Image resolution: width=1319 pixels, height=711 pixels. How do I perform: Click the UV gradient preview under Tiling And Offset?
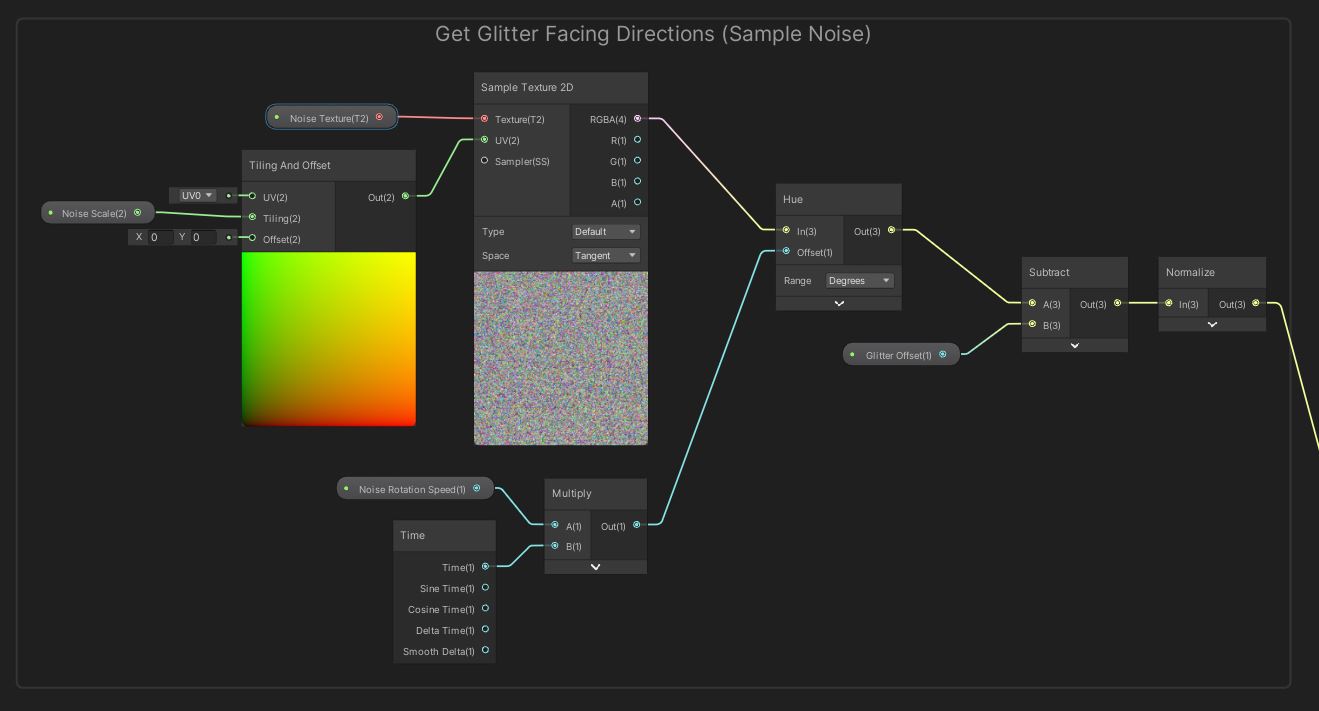coord(328,340)
